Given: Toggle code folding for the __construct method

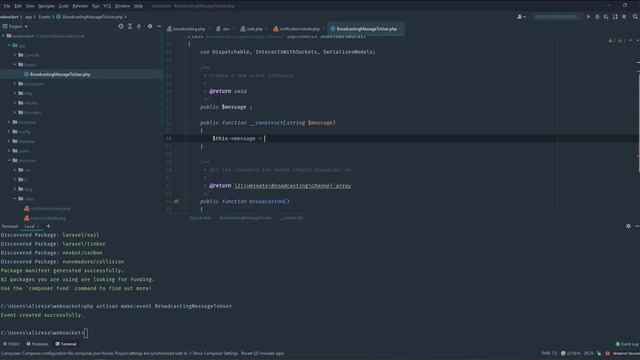Looking at the screenshot, I should (x=185, y=122).
